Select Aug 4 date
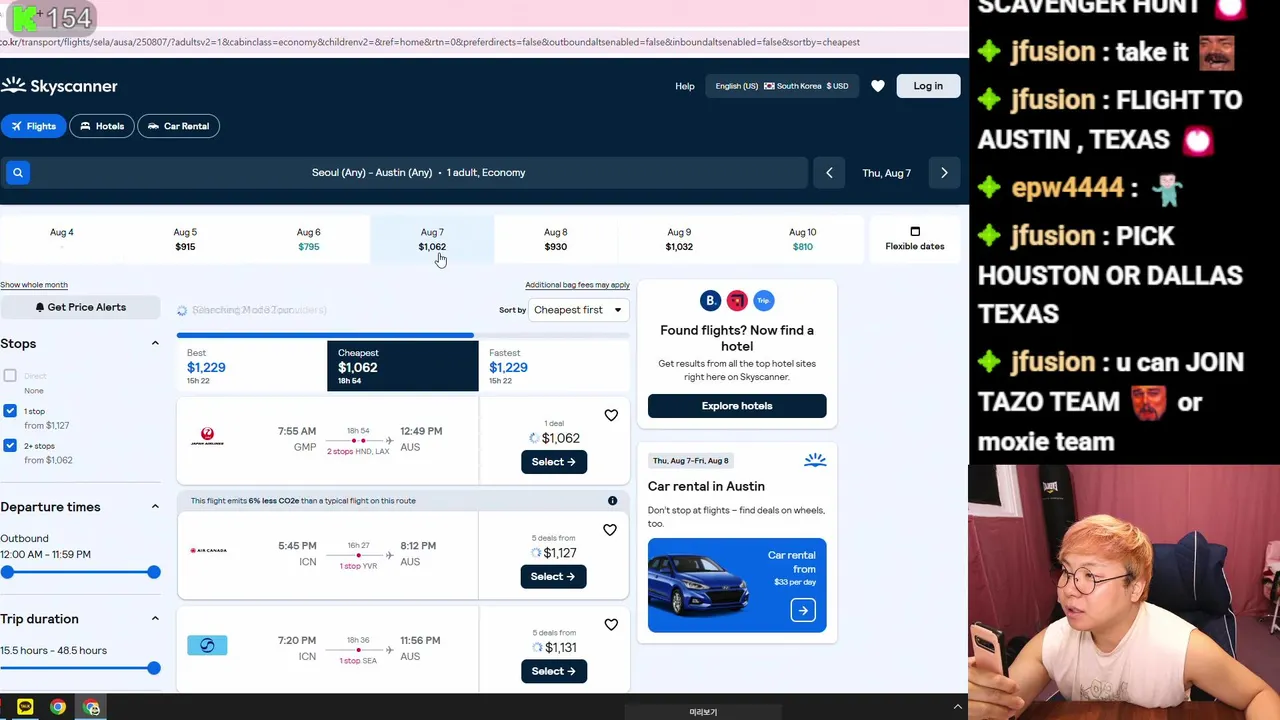This screenshot has width=1280, height=720. tap(61, 239)
